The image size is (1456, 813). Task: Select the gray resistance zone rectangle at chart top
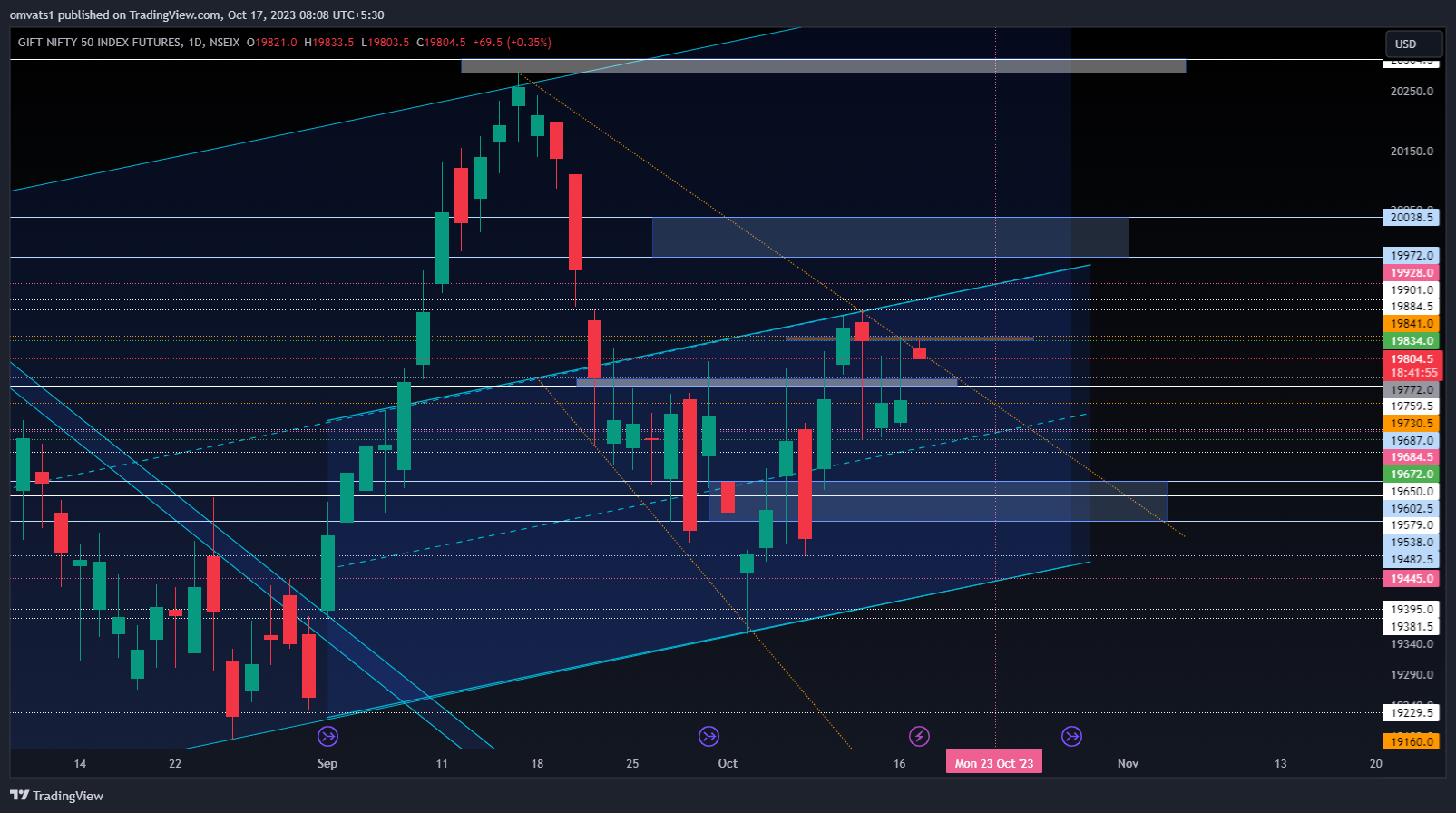pos(823,66)
